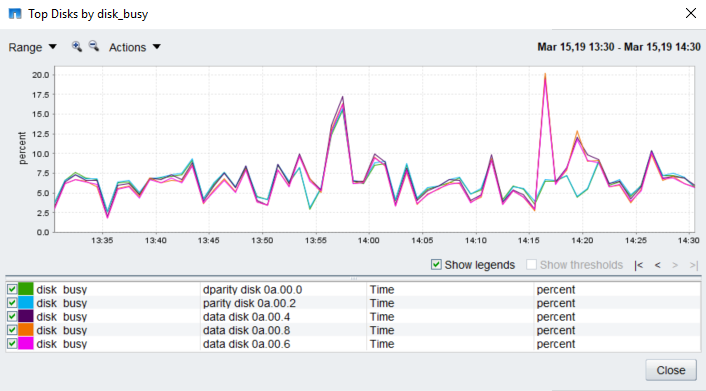Click the magenta swatch for 0a.00.6
The width and height of the screenshot is (706, 391).
pos(26,343)
